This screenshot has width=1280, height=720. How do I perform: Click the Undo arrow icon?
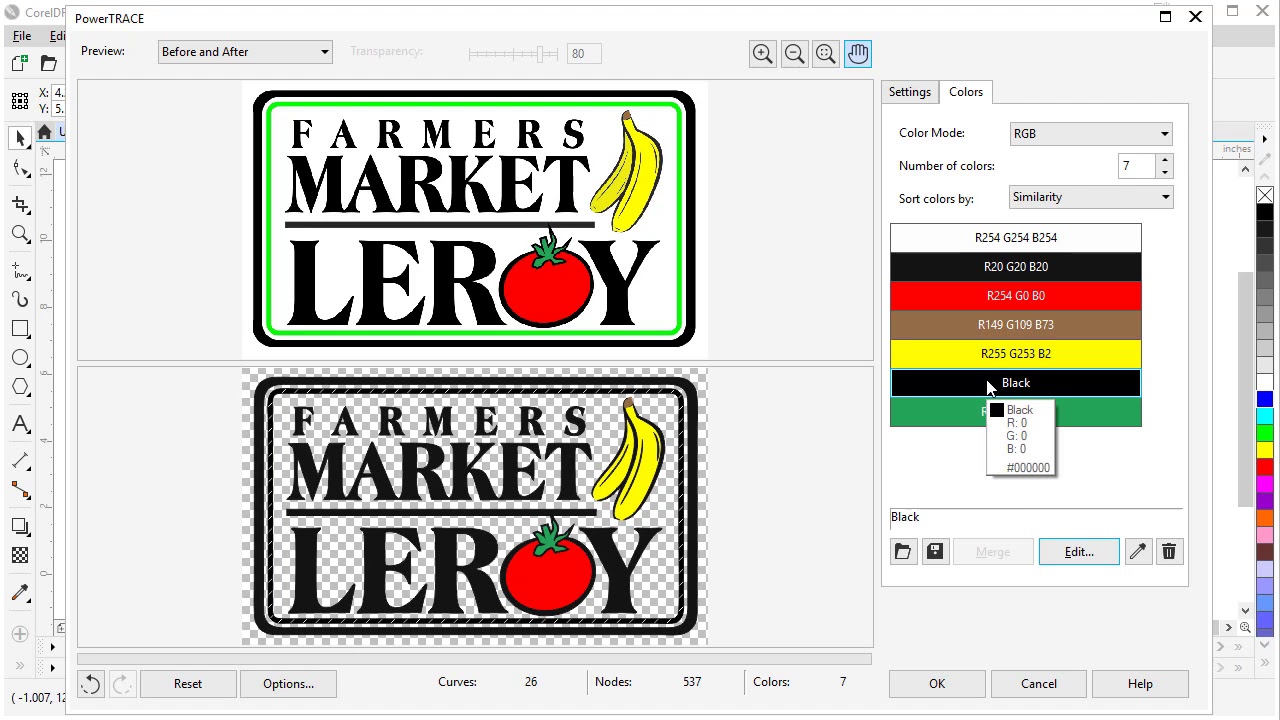[90, 684]
